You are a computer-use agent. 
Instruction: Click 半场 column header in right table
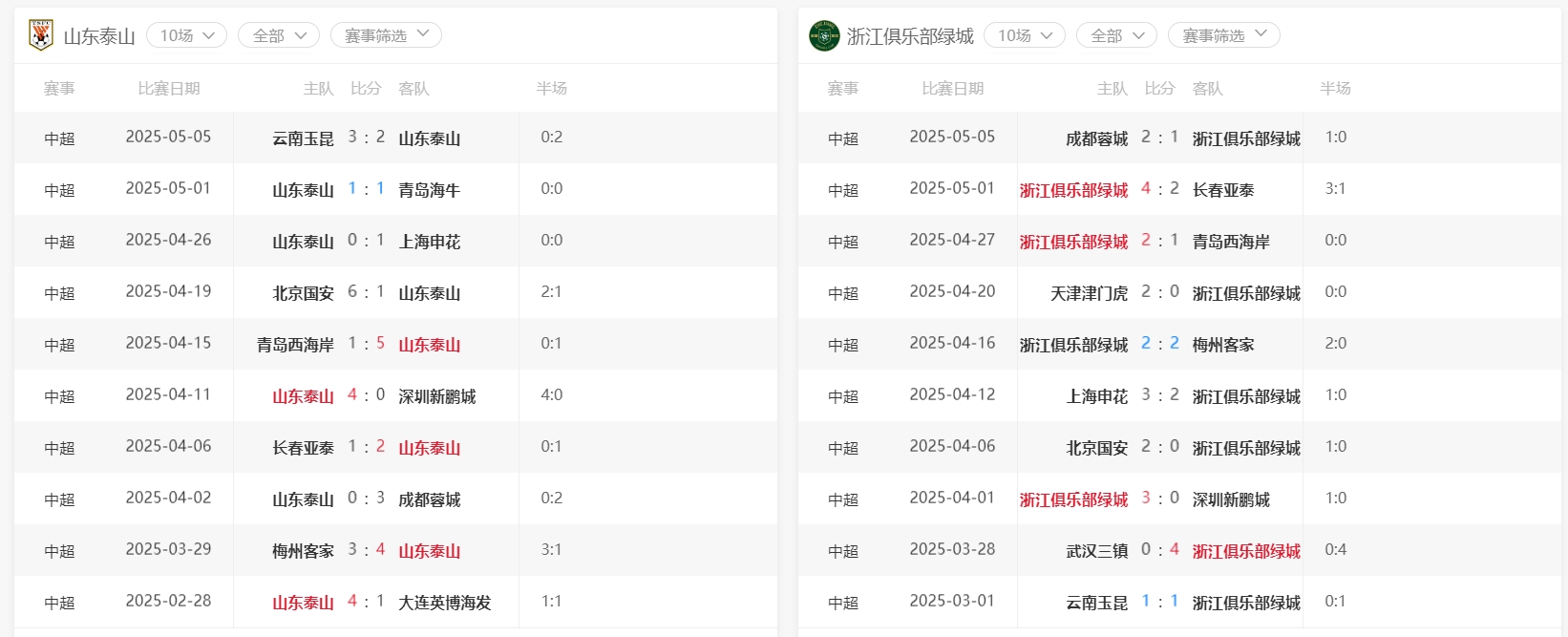point(1335,89)
